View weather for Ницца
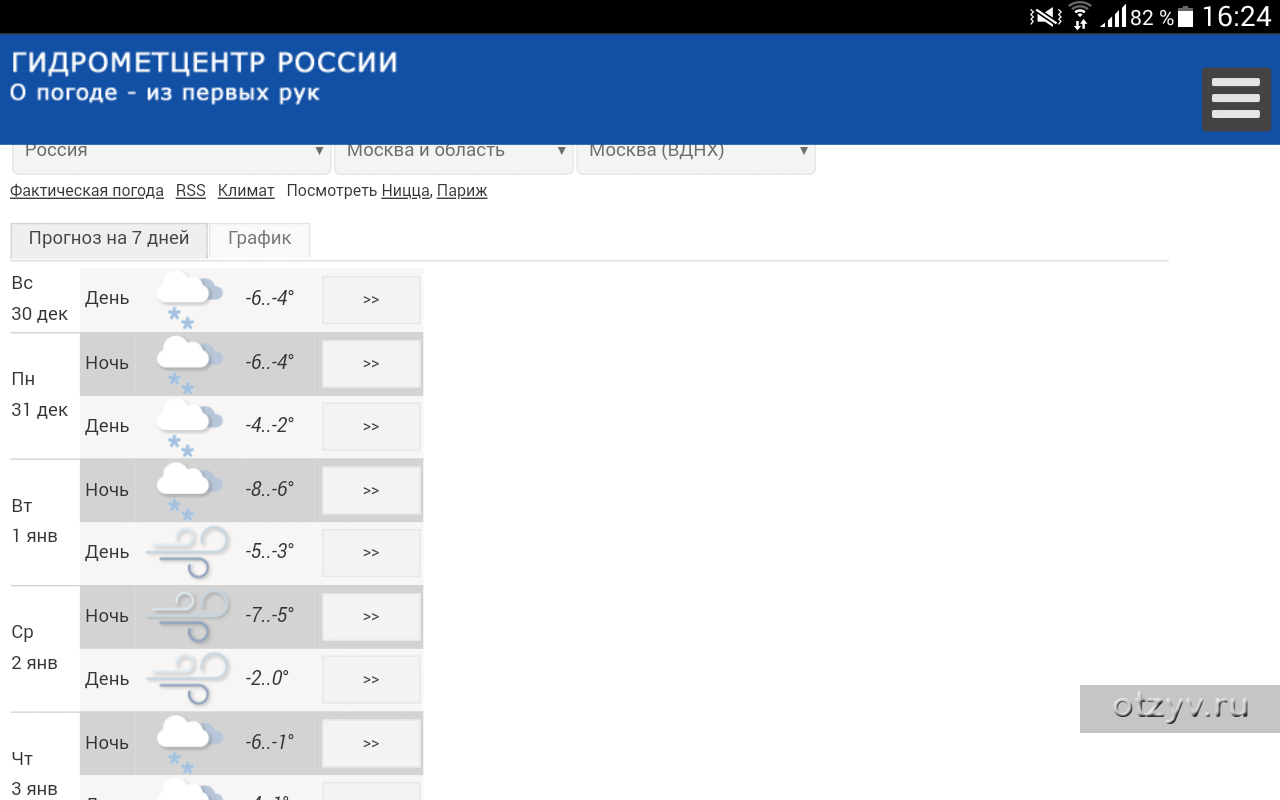The width and height of the screenshot is (1280, 800). tap(406, 191)
